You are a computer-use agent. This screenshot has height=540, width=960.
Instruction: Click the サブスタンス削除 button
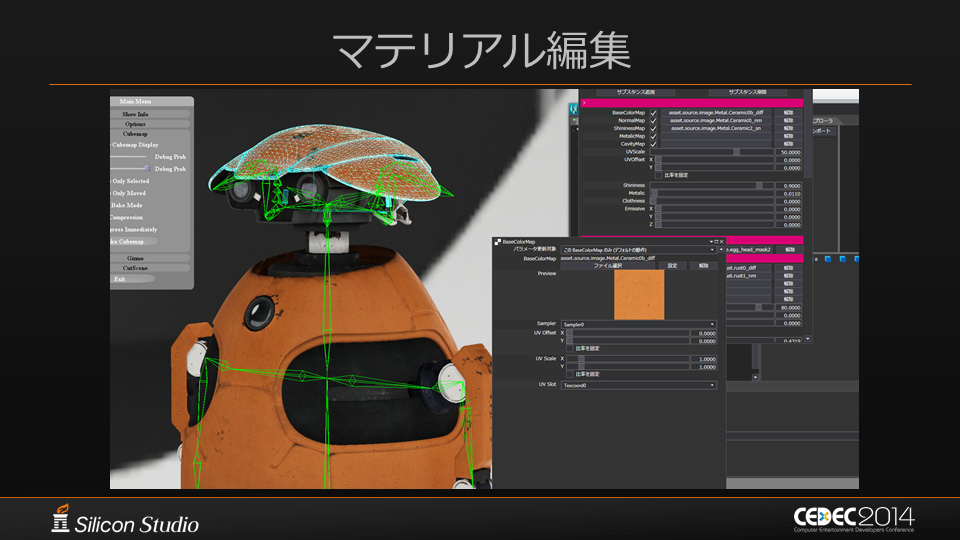[x=748, y=92]
